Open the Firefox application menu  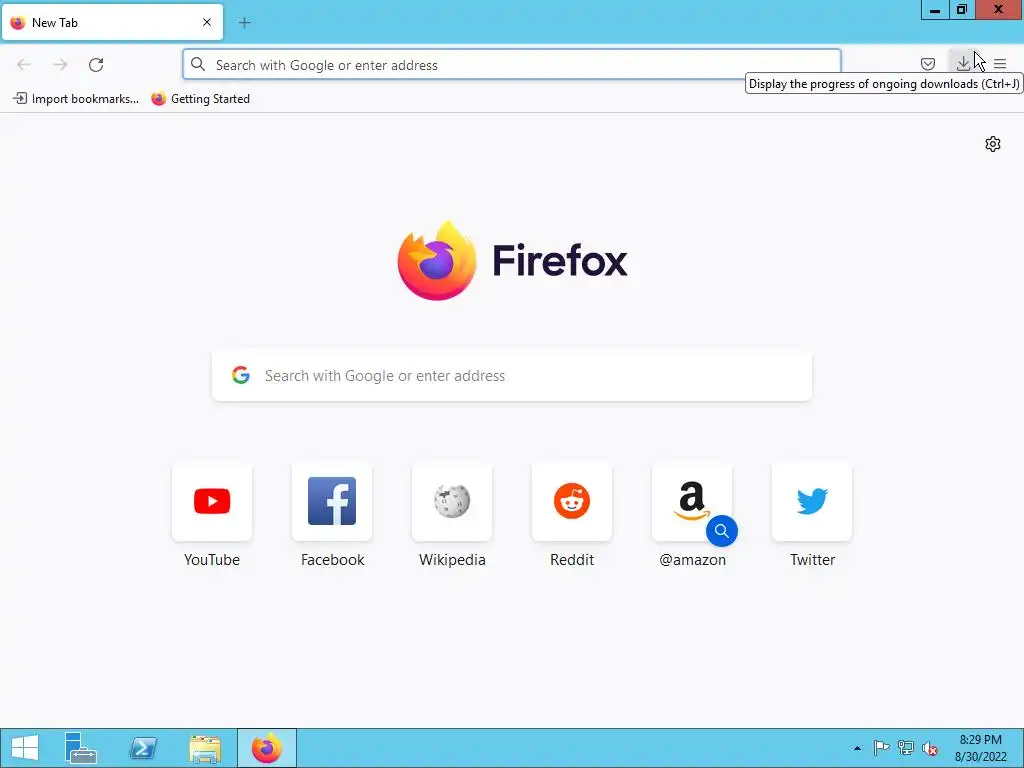click(x=1000, y=64)
